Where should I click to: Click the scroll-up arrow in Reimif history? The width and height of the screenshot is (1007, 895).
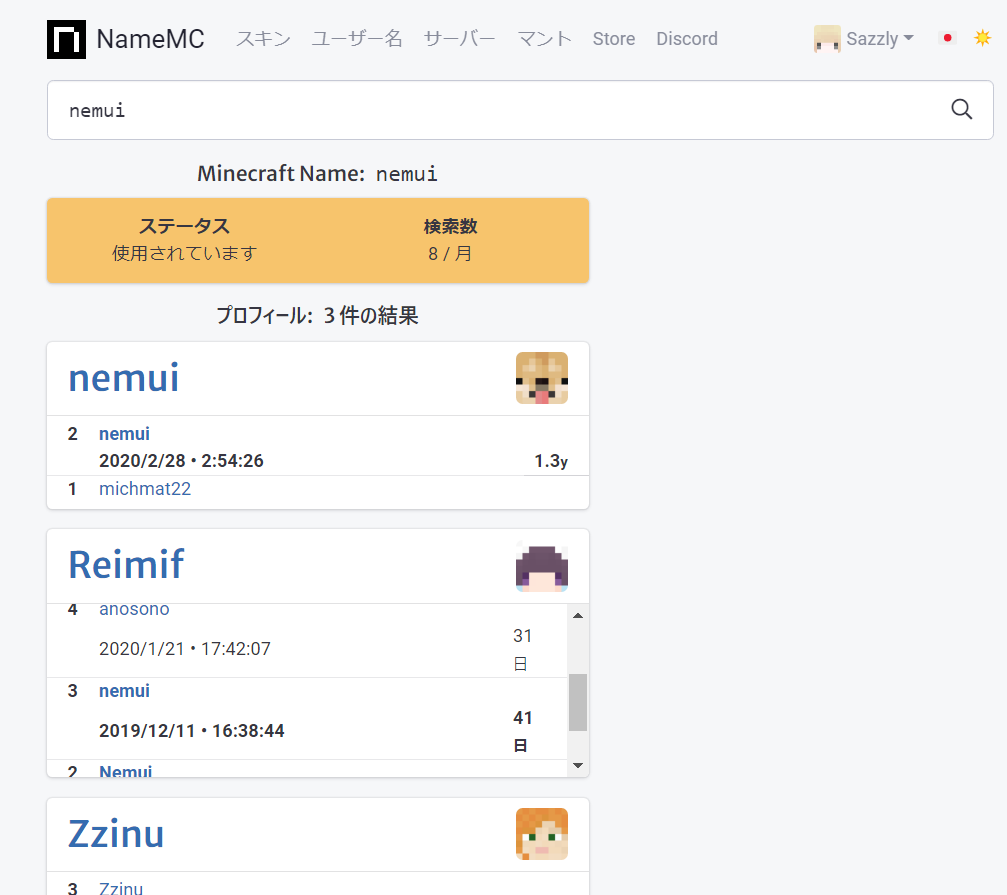(578, 616)
